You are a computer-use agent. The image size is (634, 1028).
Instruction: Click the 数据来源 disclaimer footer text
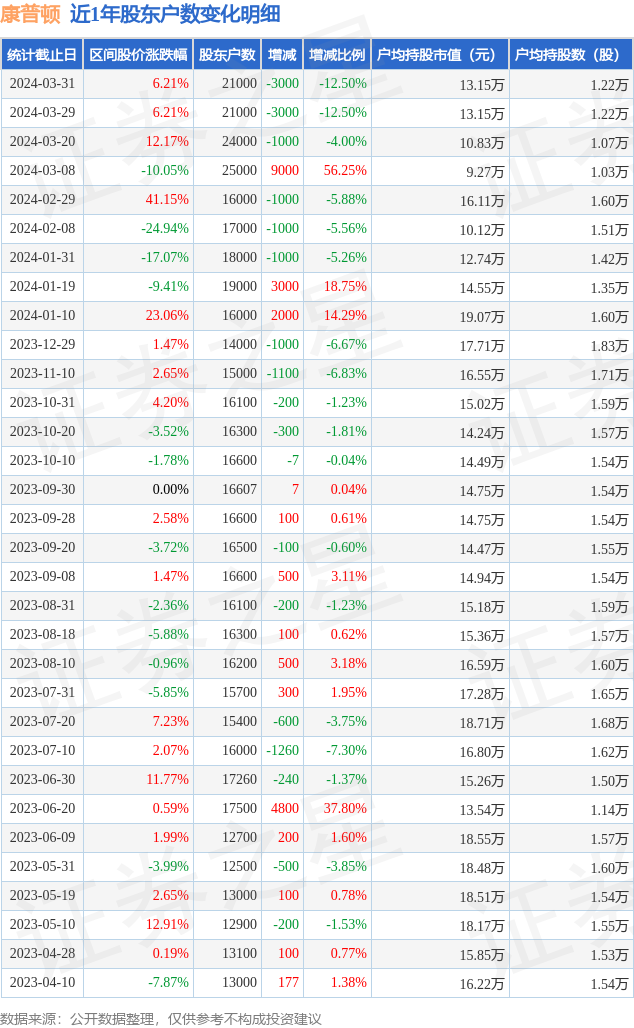click(x=161, y=1019)
